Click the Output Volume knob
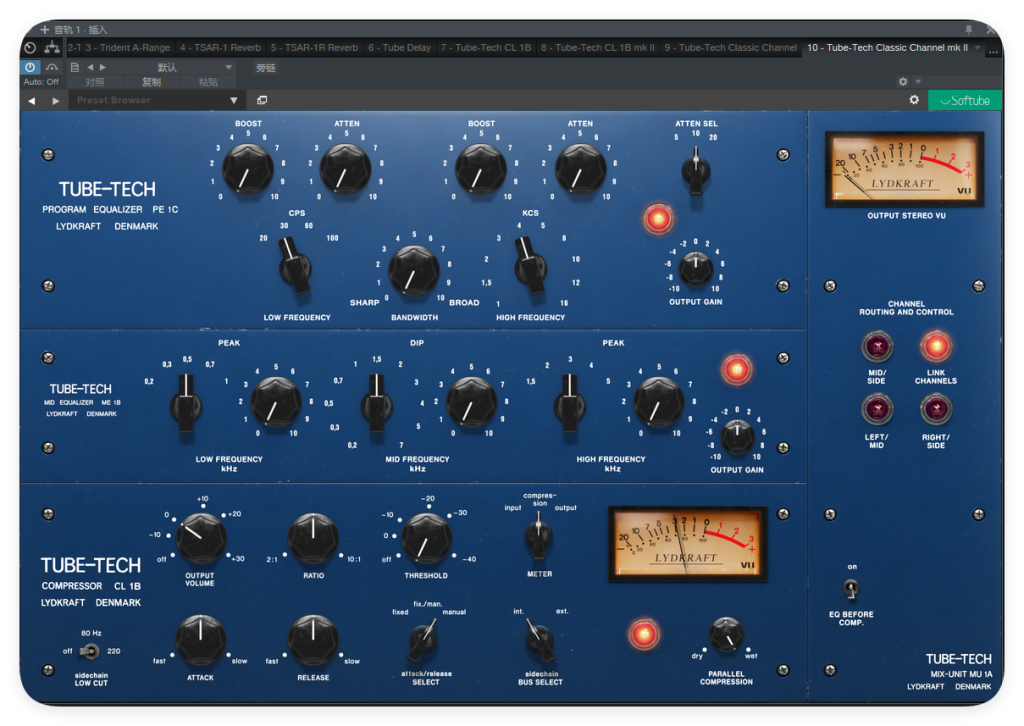Viewport: 1024px width, 726px height. (x=201, y=539)
